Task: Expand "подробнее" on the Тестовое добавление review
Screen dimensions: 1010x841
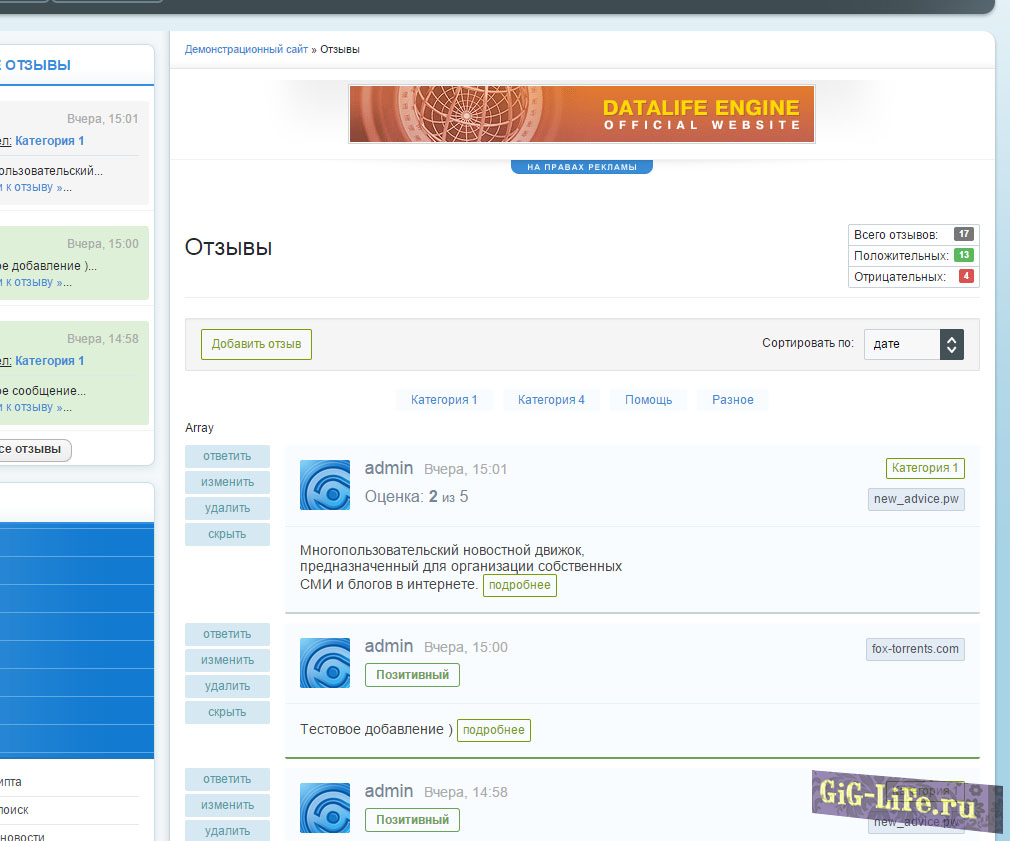Action: (x=493, y=730)
